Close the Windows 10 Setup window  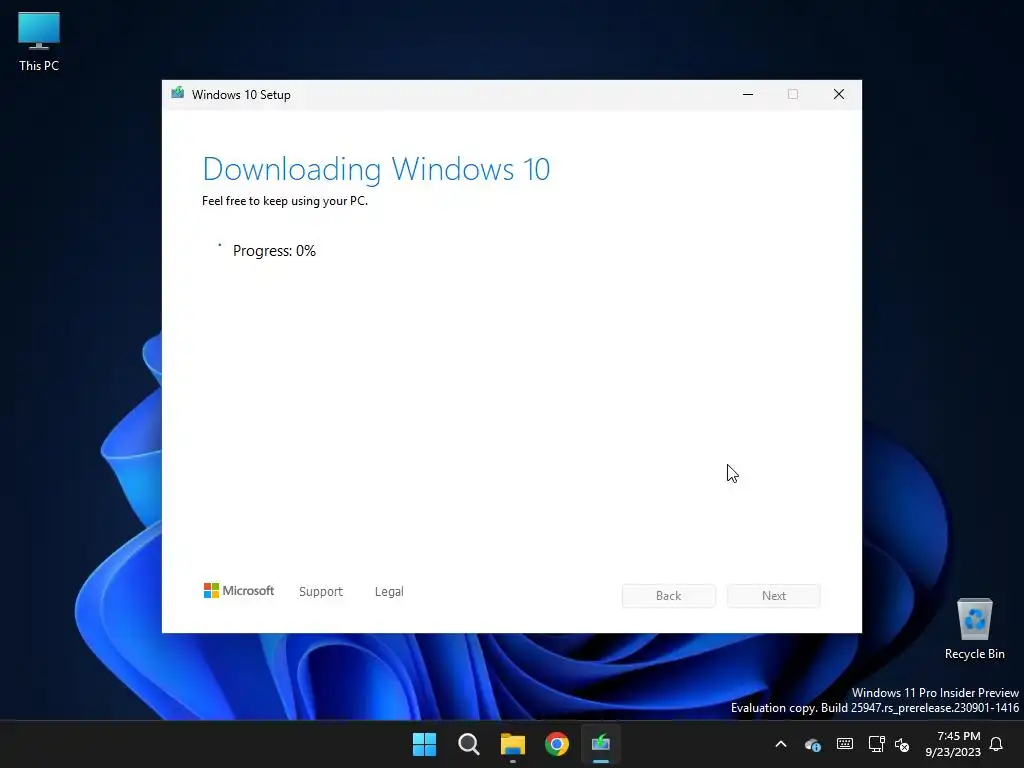tap(839, 95)
